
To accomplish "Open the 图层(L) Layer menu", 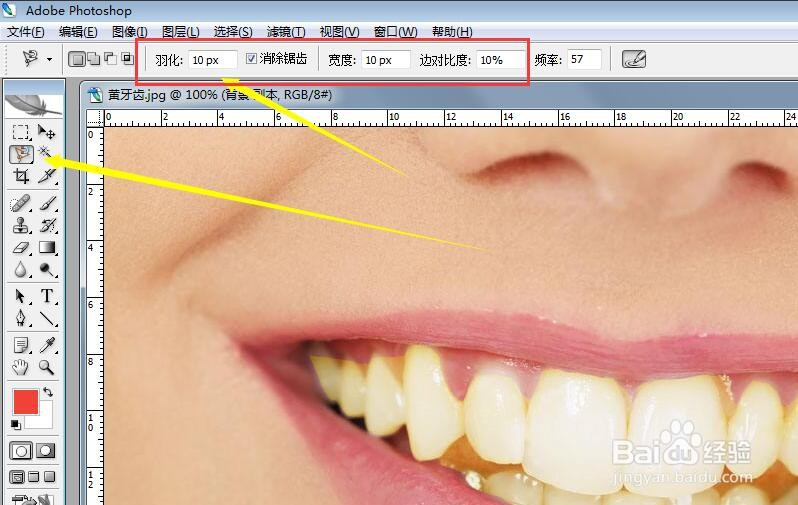I will click(x=180, y=32).
